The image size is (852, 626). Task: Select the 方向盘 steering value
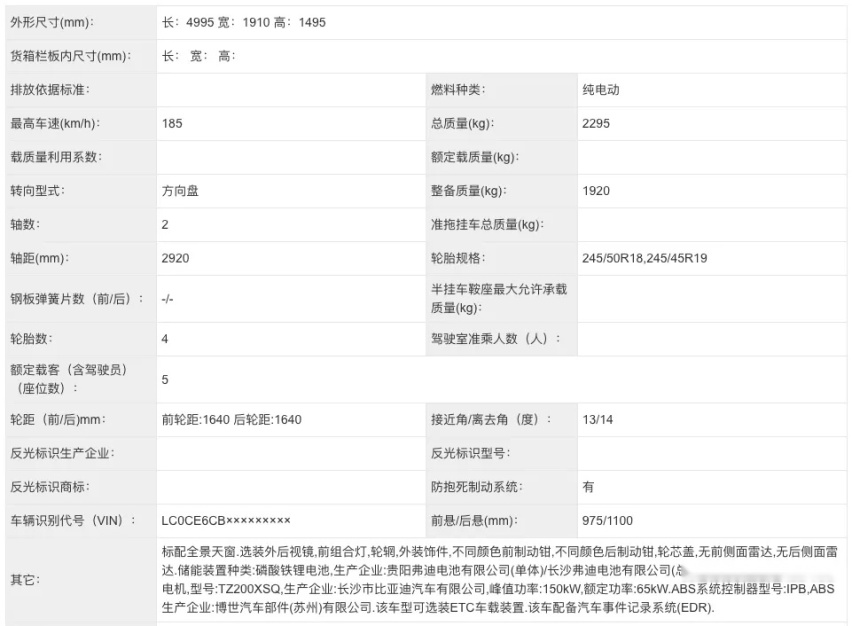(180, 191)
